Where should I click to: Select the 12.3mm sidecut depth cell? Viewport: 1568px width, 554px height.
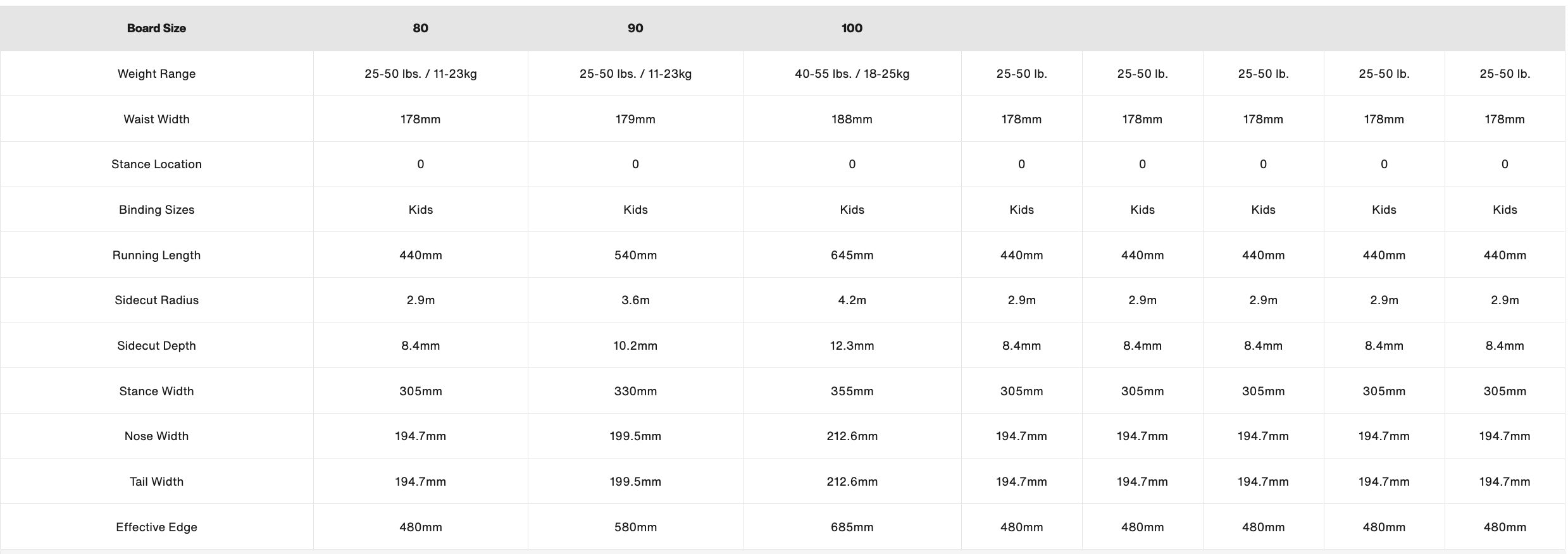pos(852,346)
